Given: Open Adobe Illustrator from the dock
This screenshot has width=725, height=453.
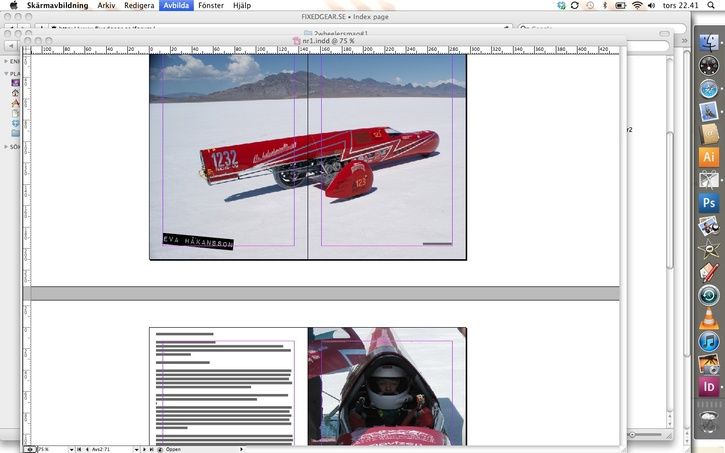Looking at the screenshot, I should (x=709, y=157).
